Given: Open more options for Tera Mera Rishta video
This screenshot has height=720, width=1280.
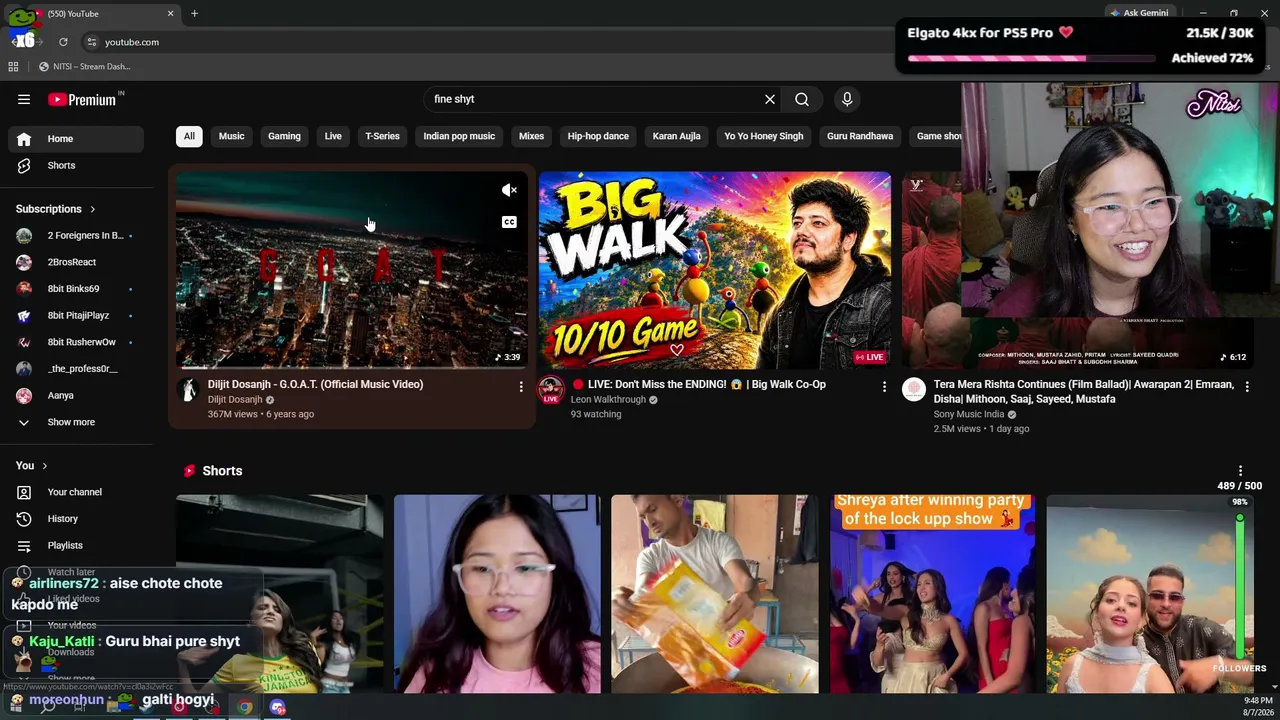Looking at the screenshot, I should point(1247,386).
